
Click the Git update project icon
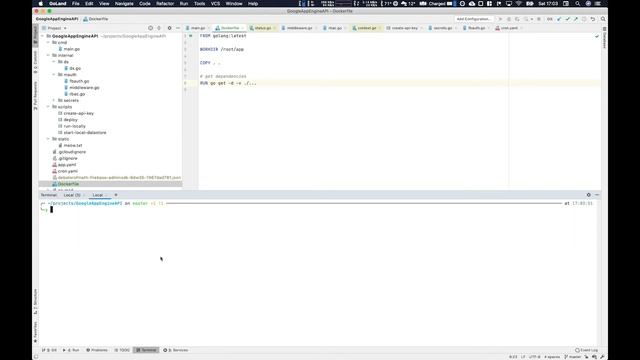tap(559, 19)
